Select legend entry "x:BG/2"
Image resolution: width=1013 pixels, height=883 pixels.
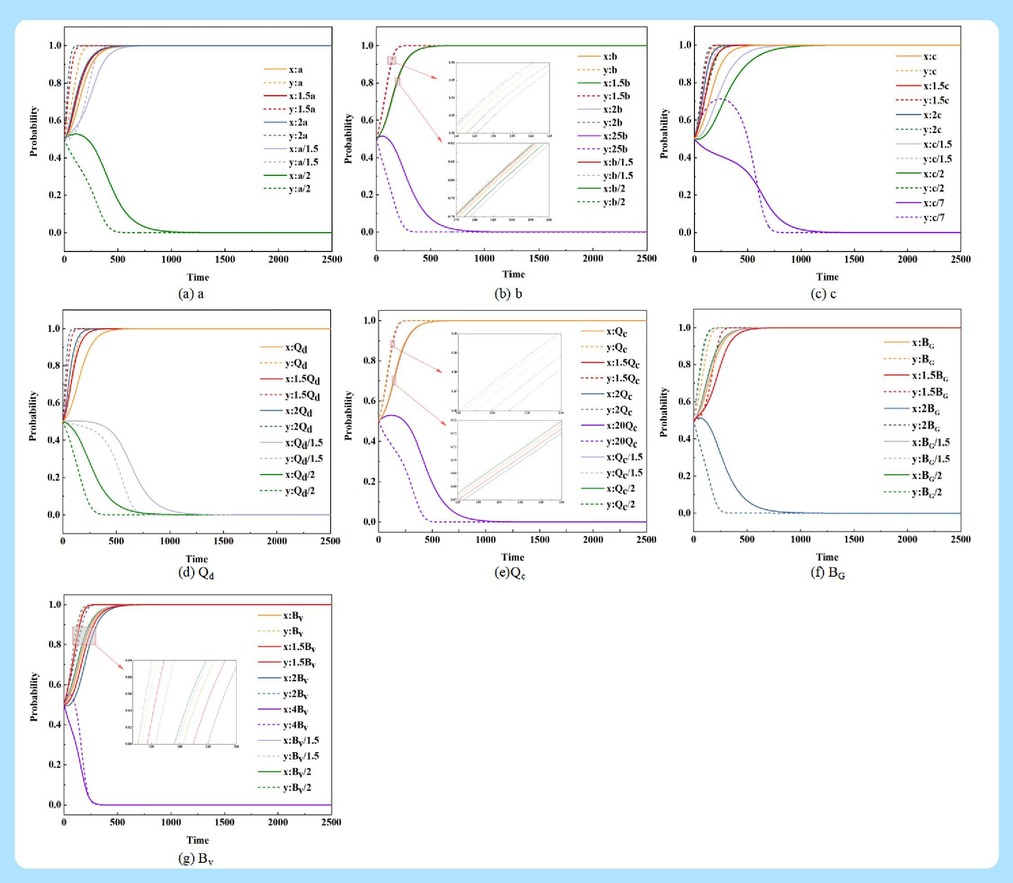(x=914, y=475)
